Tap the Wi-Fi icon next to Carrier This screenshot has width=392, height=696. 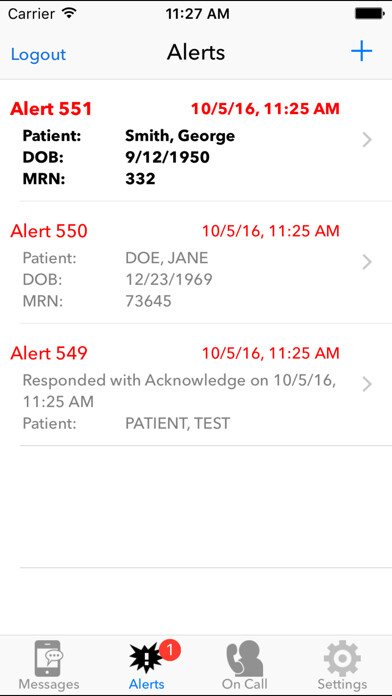coord(69,13)
